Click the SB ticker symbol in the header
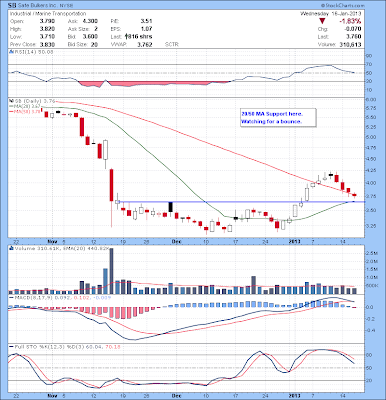The width and height of the screenshot is (386, 400). coord(12,5)
